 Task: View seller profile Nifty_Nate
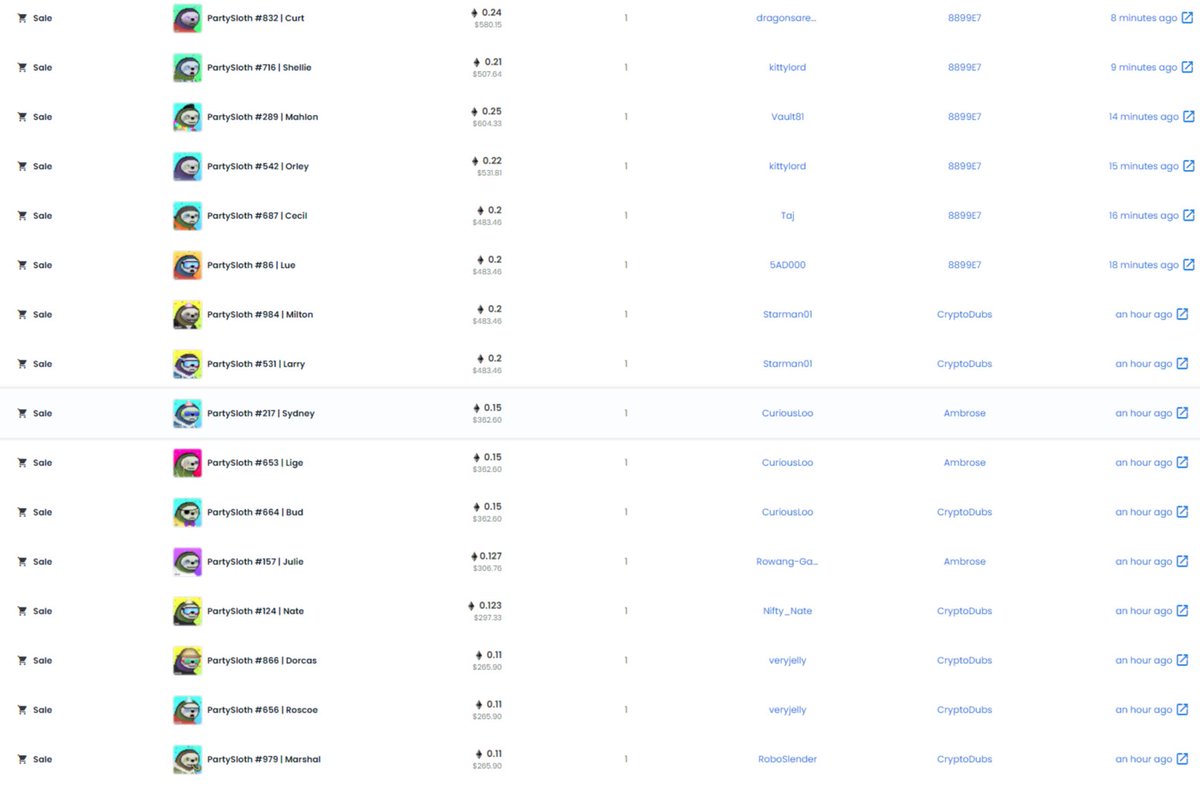click(787, 611)
